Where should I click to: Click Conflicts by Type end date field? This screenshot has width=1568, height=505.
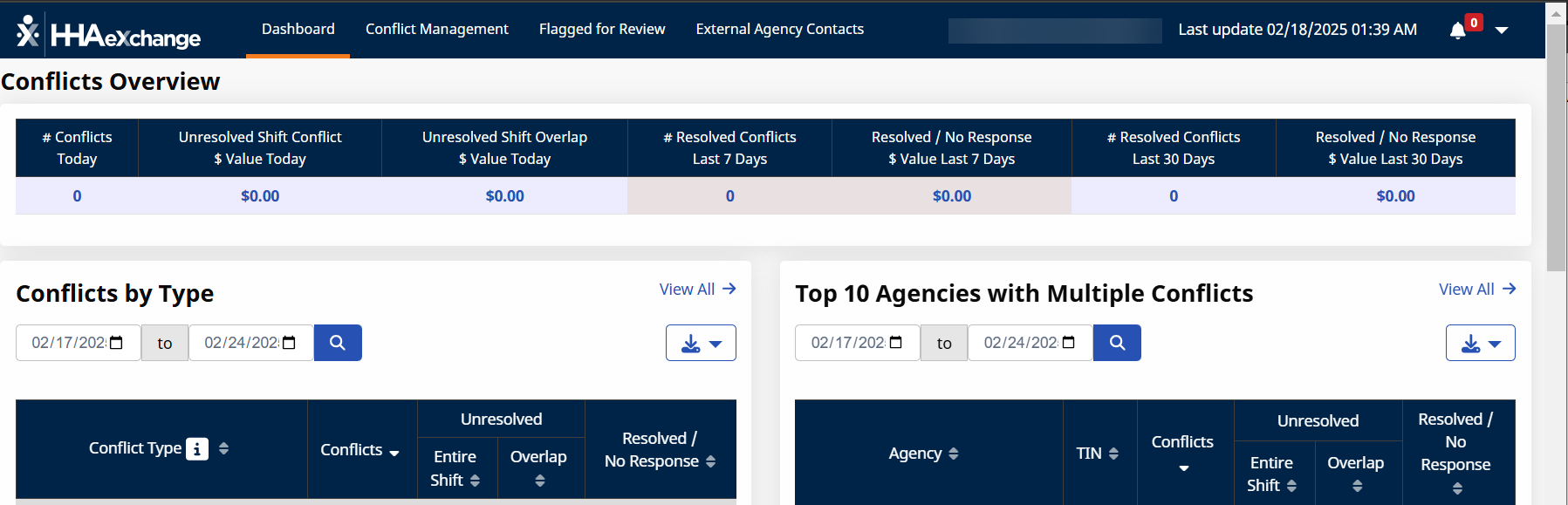[x=240, y=343]
